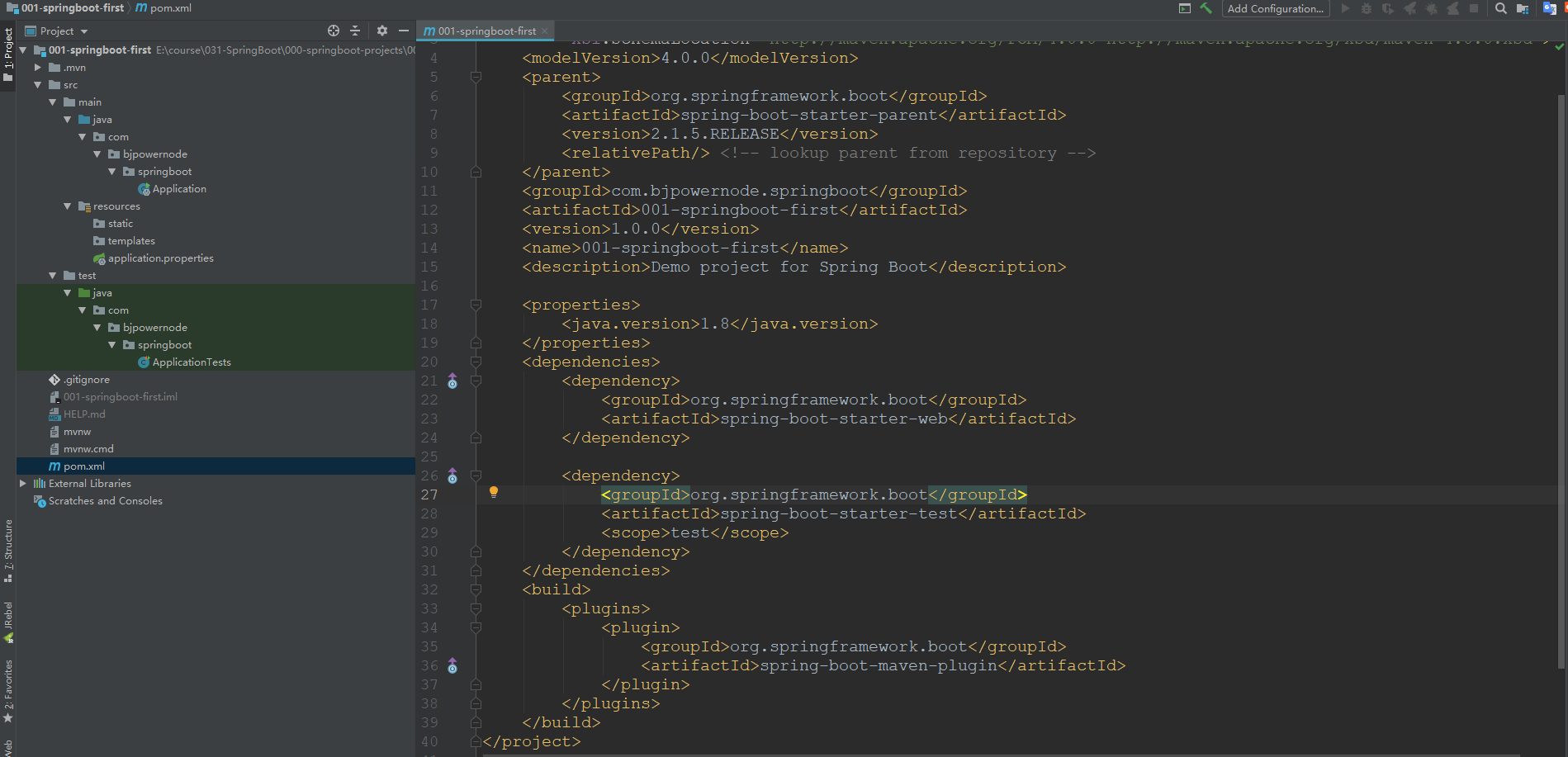The height and width of the screenshot is (757, 1568).
Task: Collapse the 001-springboot-first root node
Action: coord(23,50)
